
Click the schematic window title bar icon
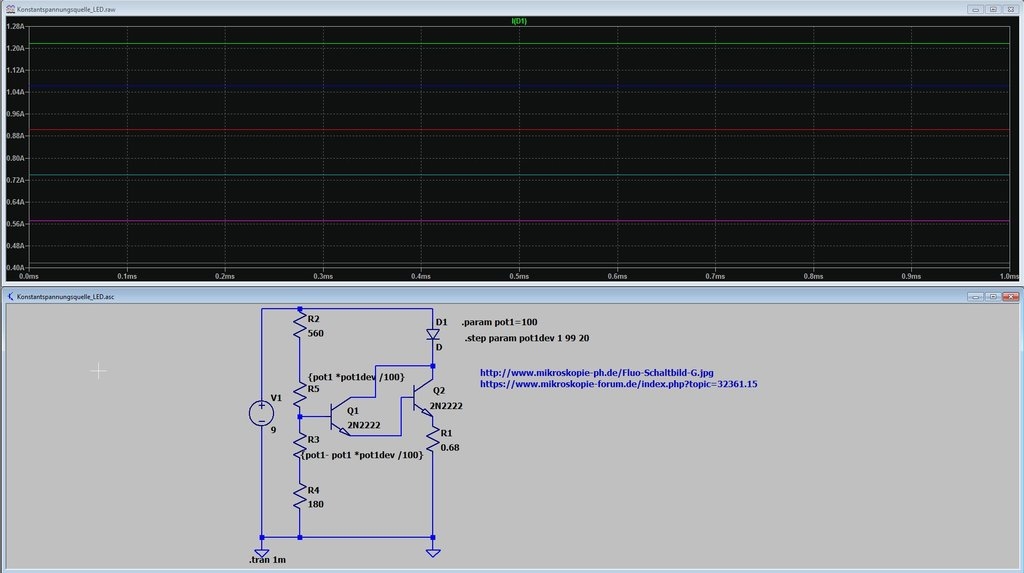pos(10,297)
